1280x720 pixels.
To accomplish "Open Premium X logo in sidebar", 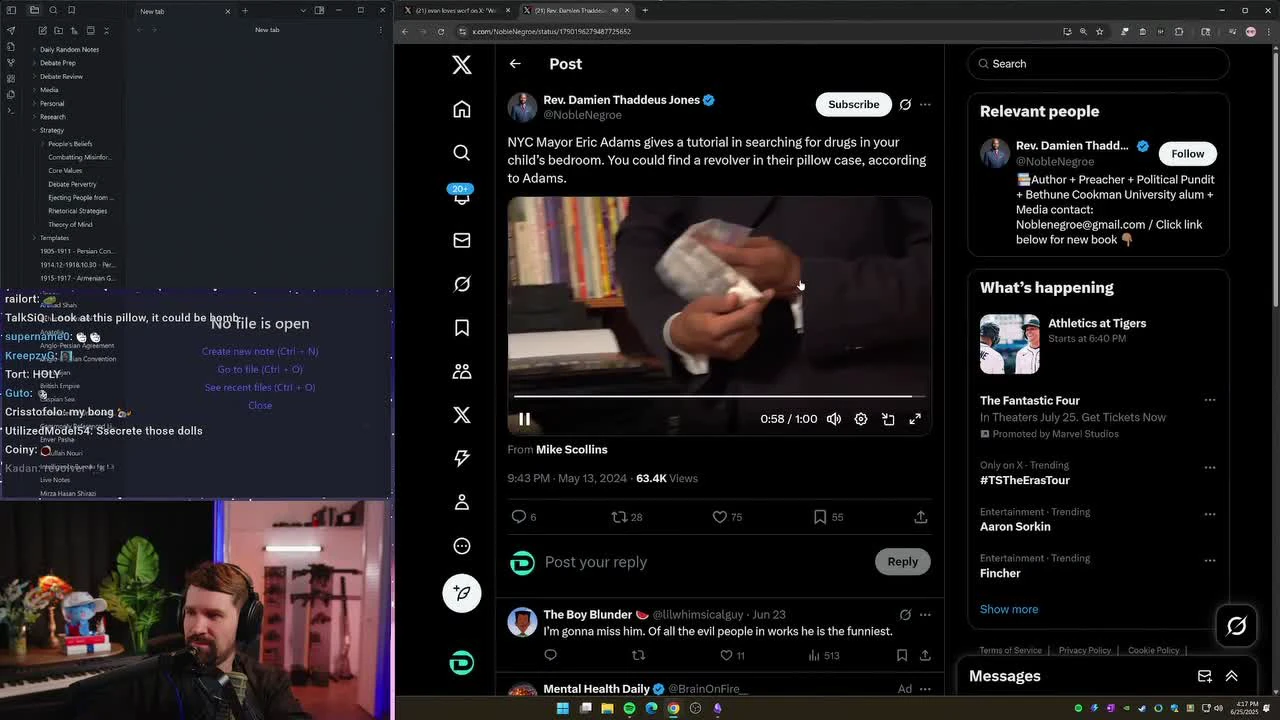I will 461,415.
